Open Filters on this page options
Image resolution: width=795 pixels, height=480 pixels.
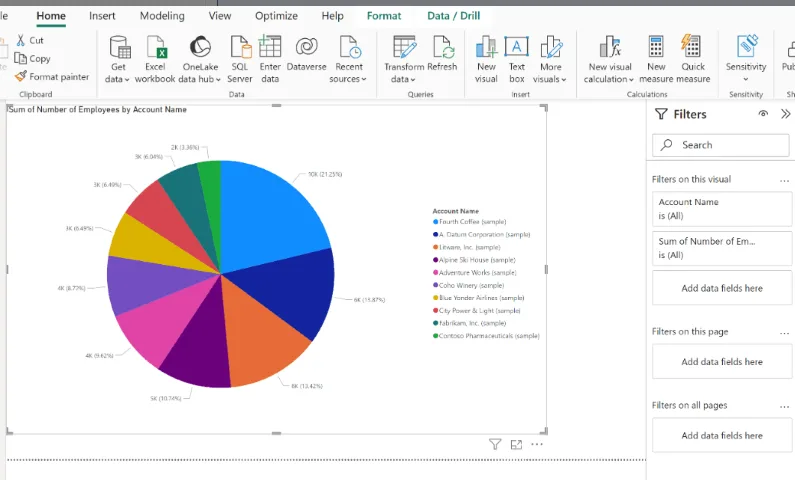[784, 333]
